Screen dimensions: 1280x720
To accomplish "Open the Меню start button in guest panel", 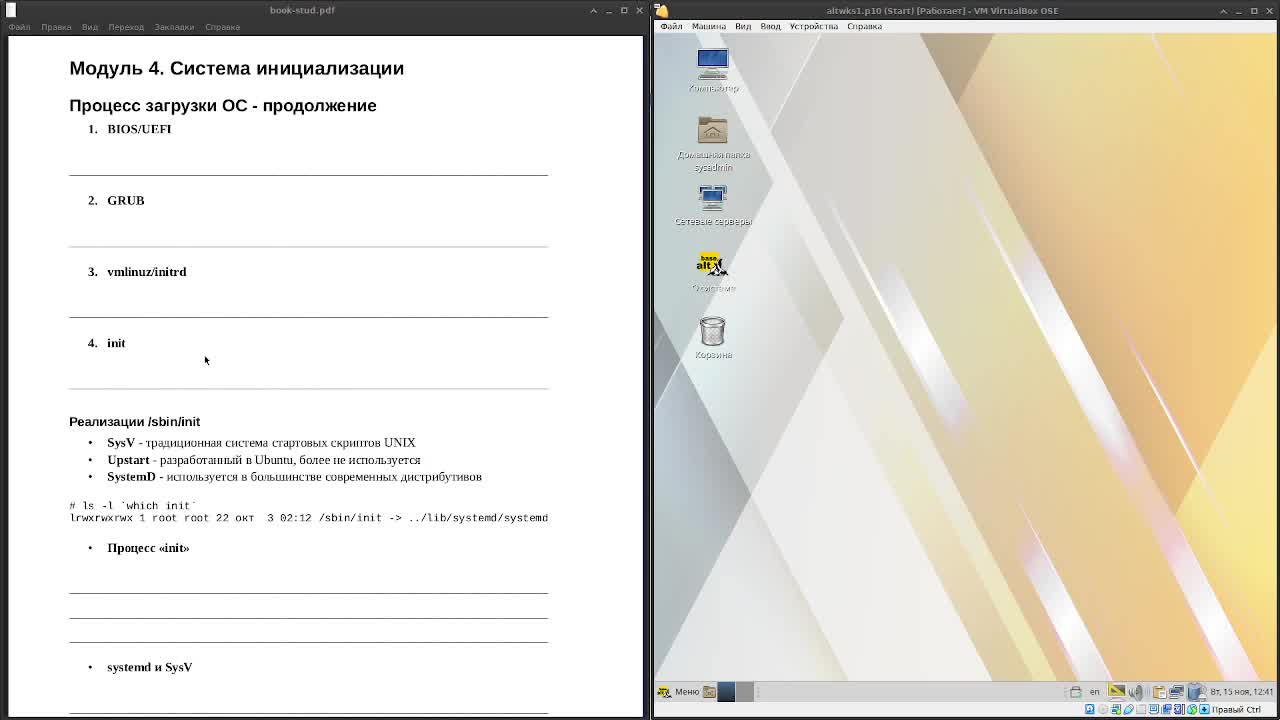I will tap(679, 691).
